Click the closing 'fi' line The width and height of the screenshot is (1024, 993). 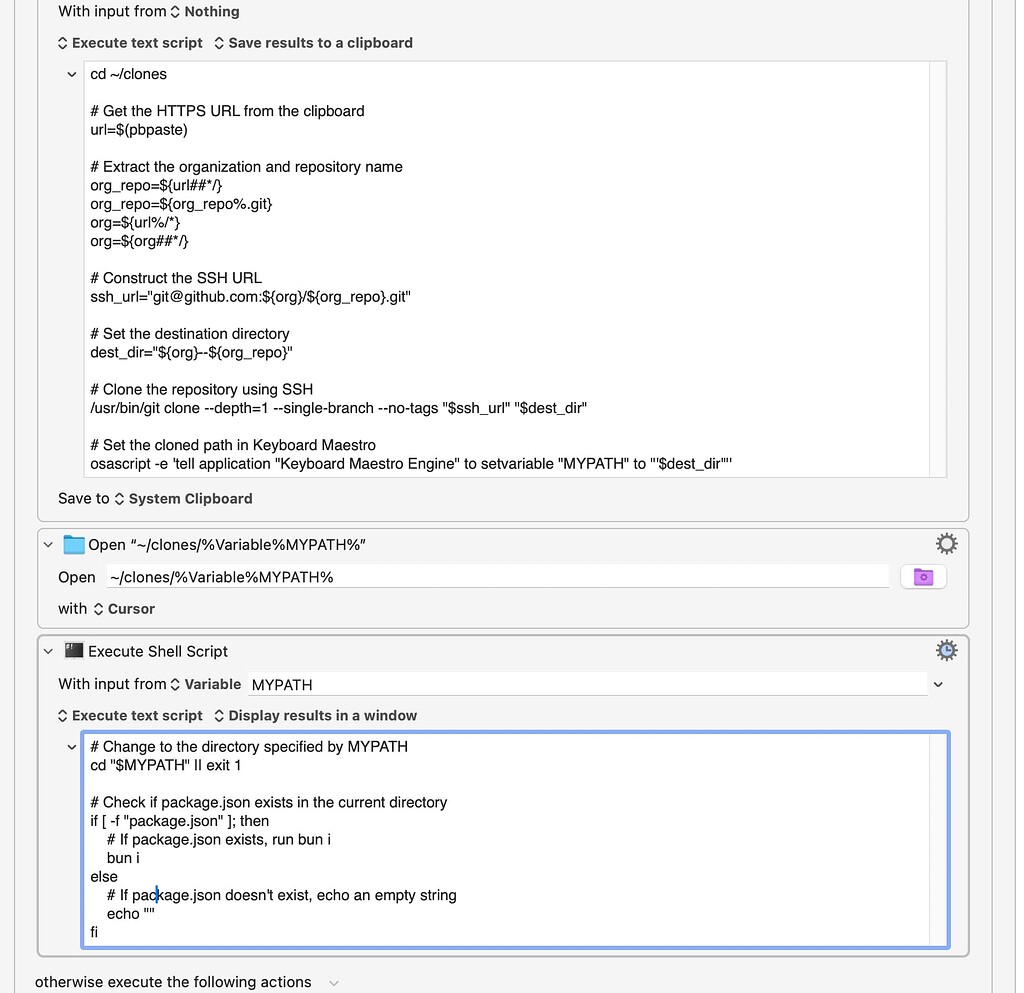[94, 932]
